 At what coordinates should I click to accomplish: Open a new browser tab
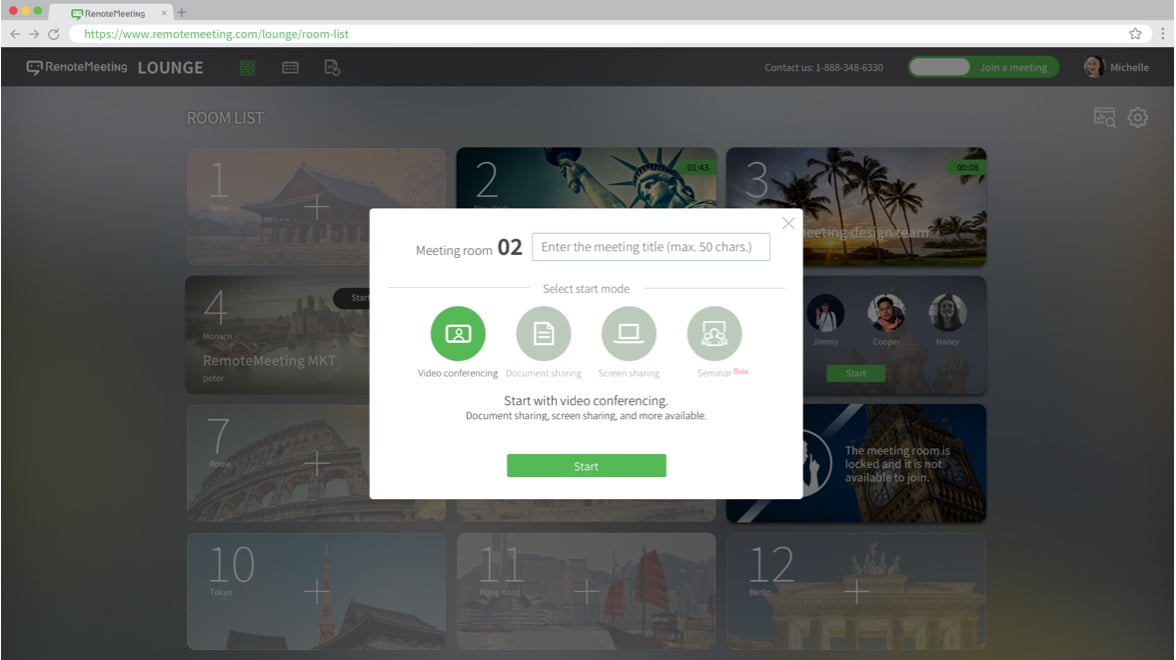tap(182, 12)
